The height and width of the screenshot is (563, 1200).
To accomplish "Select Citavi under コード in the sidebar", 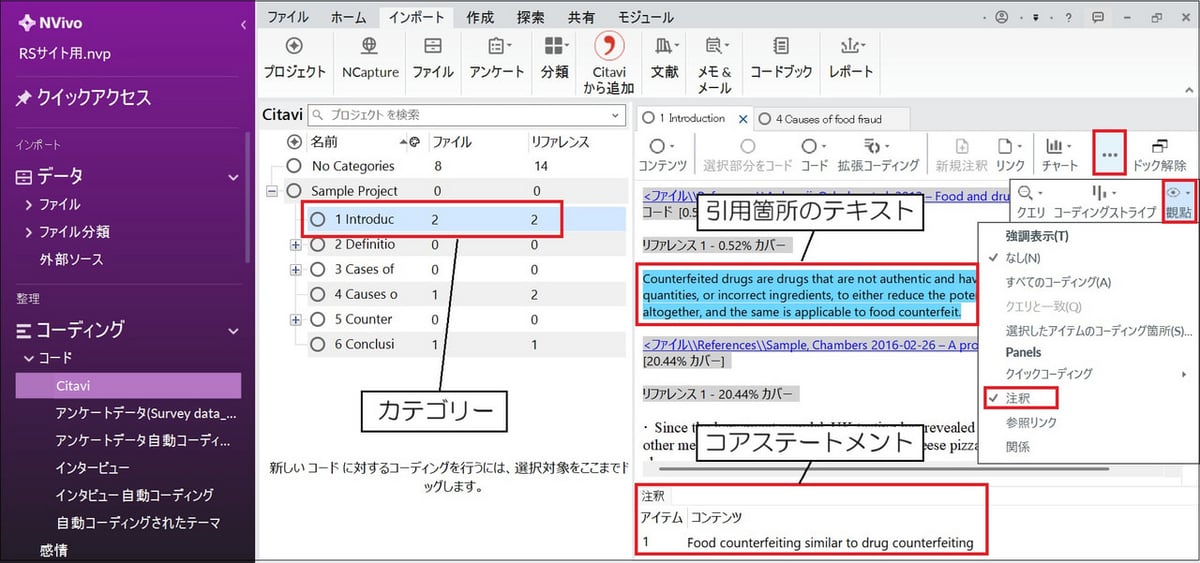I will pyautogui.click(x=128, y=385).
